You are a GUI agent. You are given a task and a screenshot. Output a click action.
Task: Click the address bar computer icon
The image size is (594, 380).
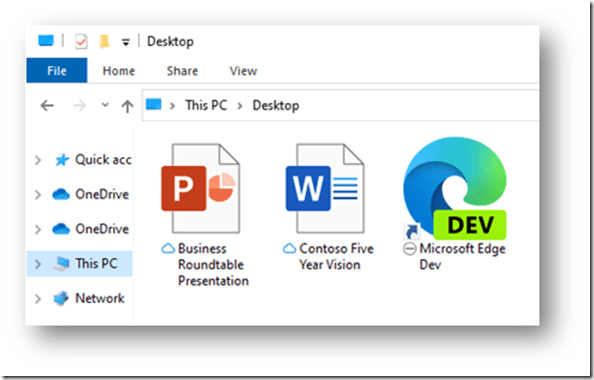154,104
